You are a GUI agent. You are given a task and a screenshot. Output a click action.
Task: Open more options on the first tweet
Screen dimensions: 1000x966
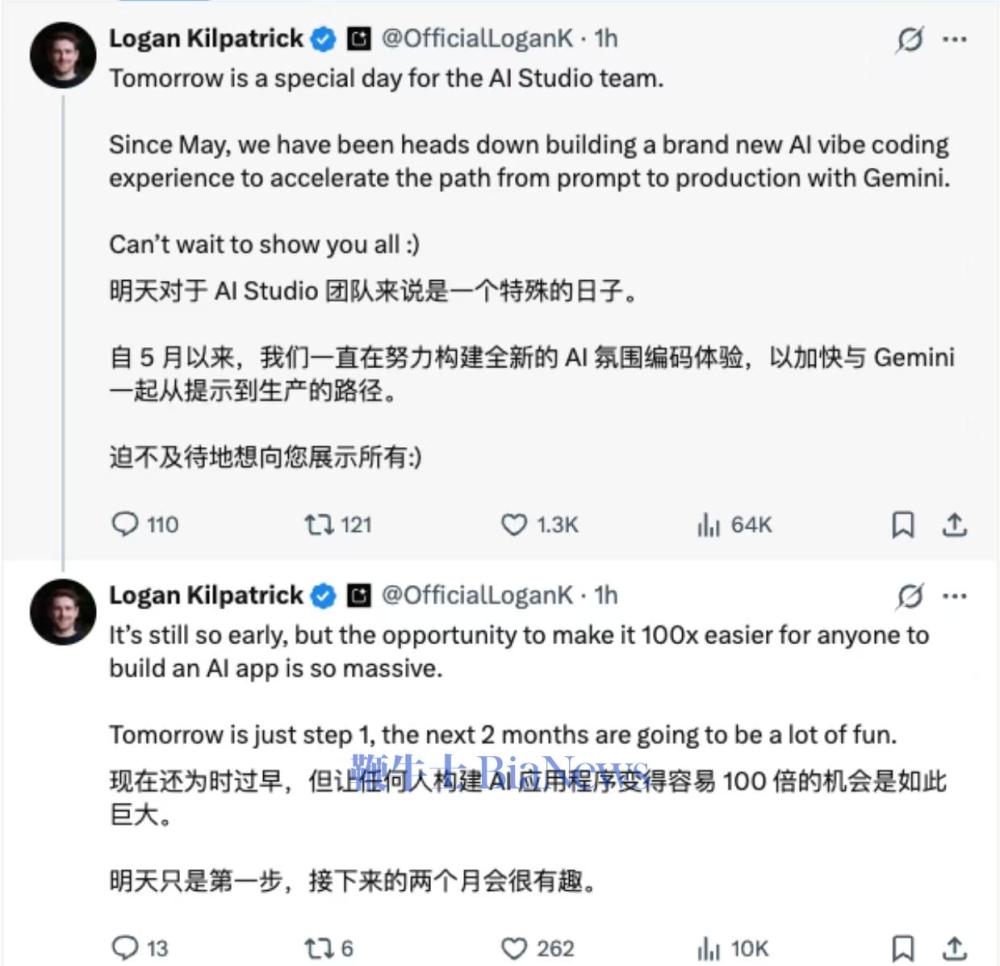[x=955, y=40]
